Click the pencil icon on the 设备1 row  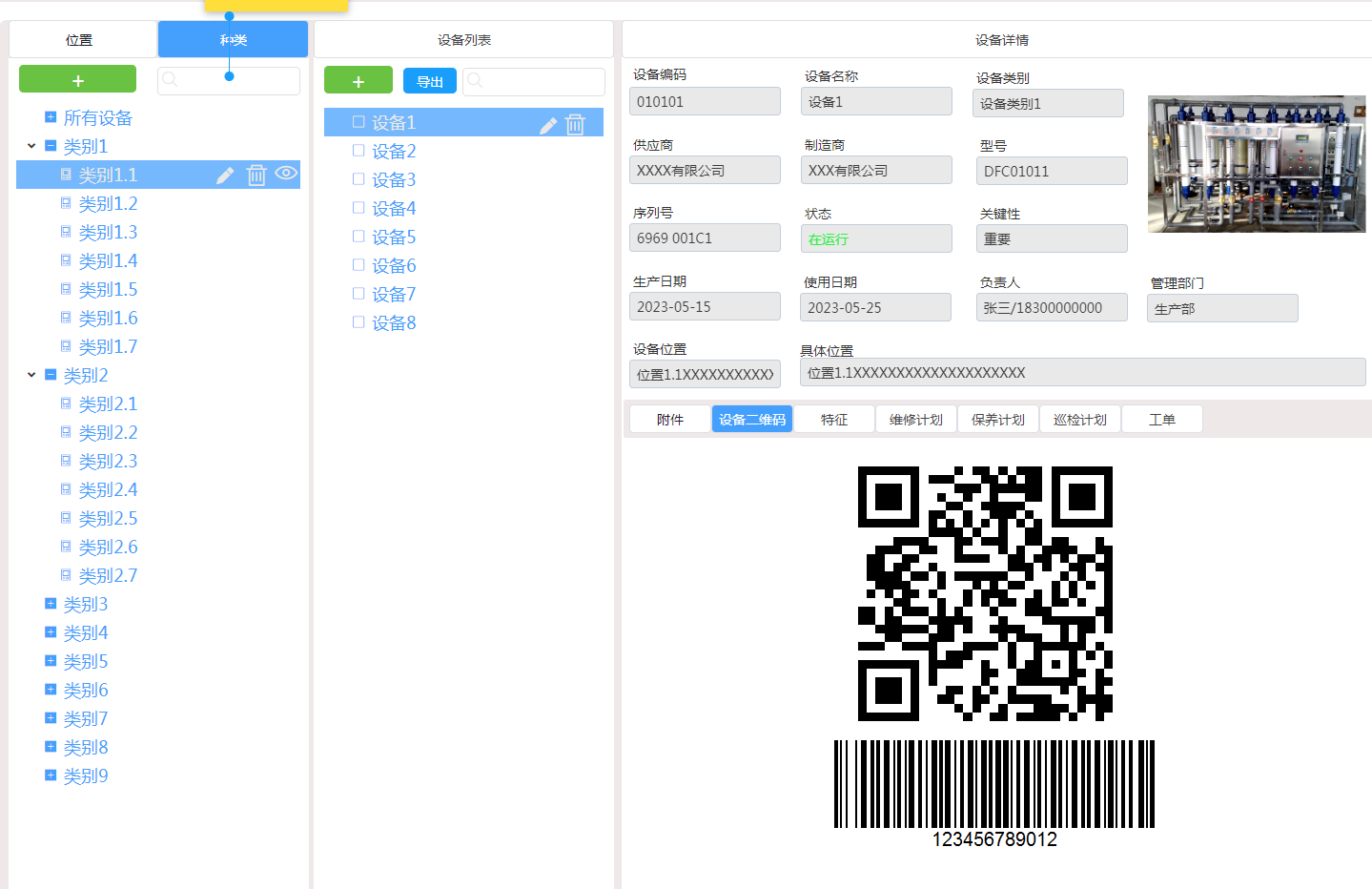[548, 125]
